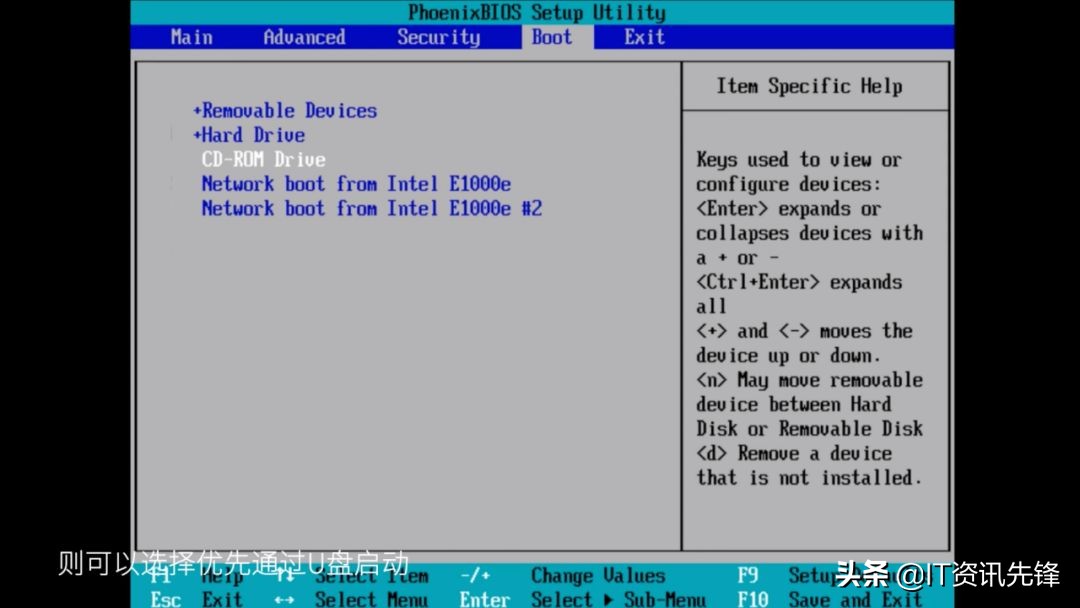Select Network boot from Intel E1000e #2
Image resolution: width=1080 pixels, height=608 pixels.
(372, 208)
